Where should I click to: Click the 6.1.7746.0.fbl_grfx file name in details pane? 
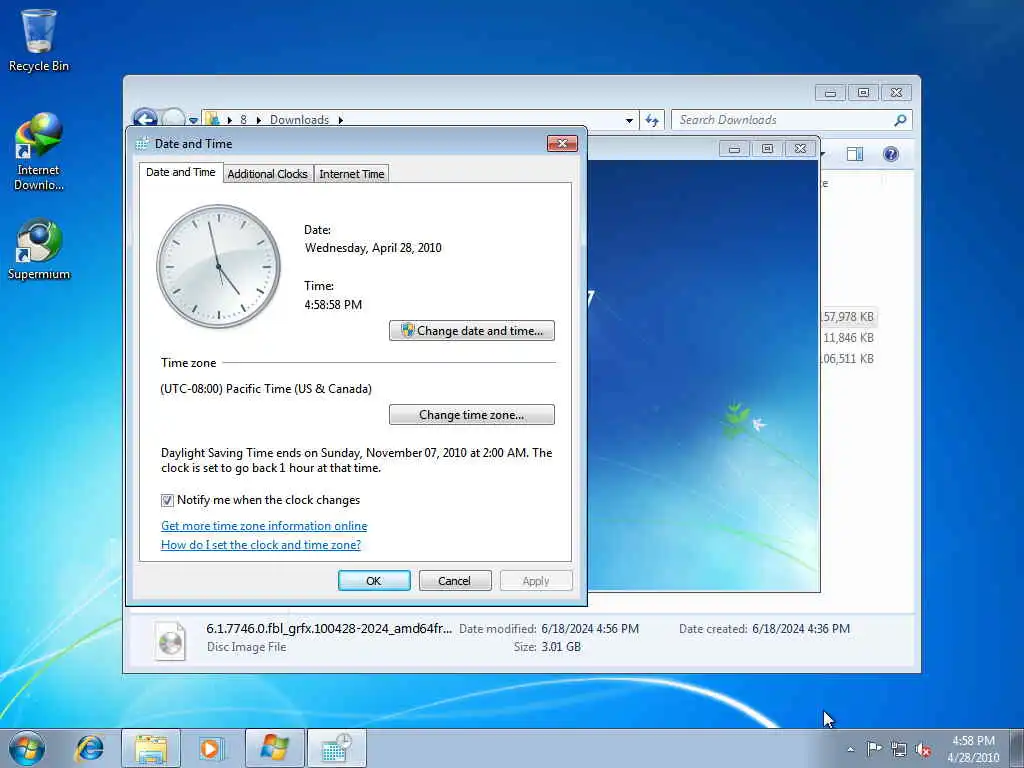point(328,629)
